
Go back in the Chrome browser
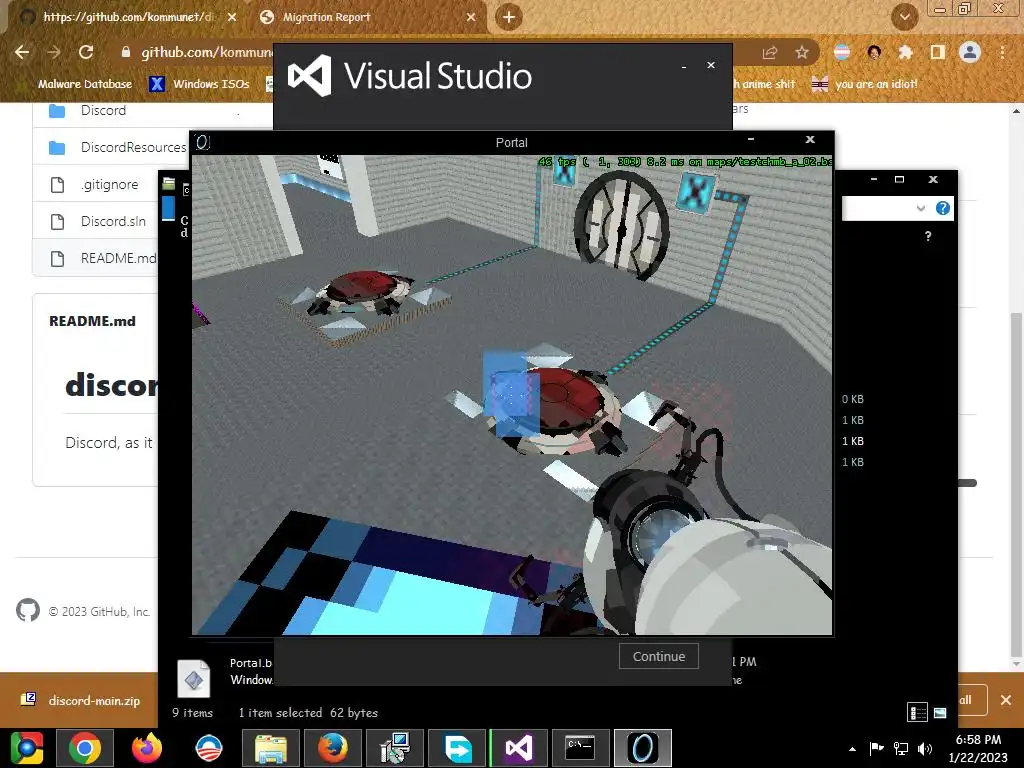(22, 52)
